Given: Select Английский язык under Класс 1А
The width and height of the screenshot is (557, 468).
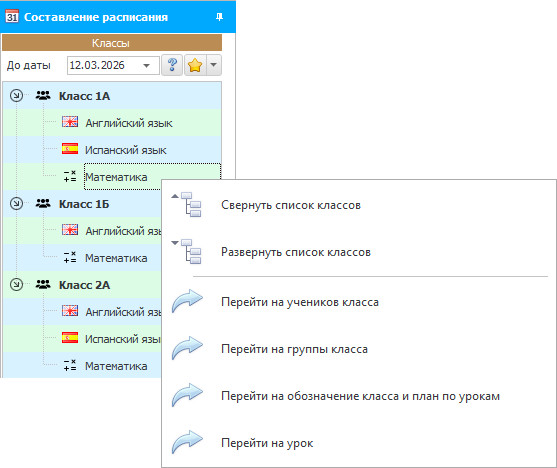Looking at the screenshot, I should [x=129, y=123].
